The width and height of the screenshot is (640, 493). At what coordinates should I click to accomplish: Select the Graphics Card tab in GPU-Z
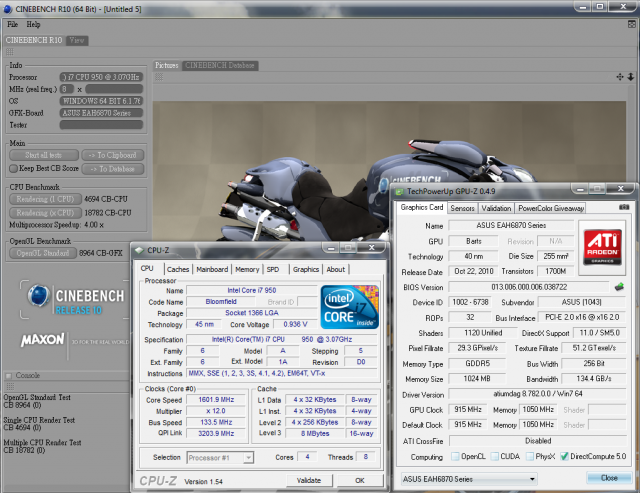tap(422, 207)
